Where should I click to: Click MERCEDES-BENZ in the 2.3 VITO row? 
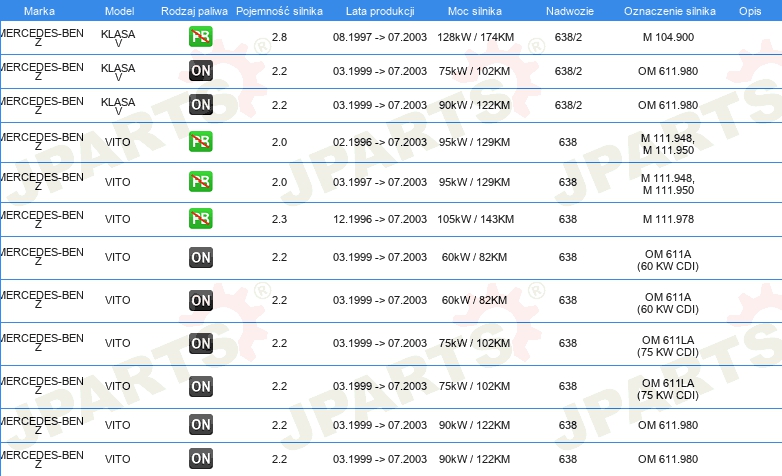click(40, 220)
